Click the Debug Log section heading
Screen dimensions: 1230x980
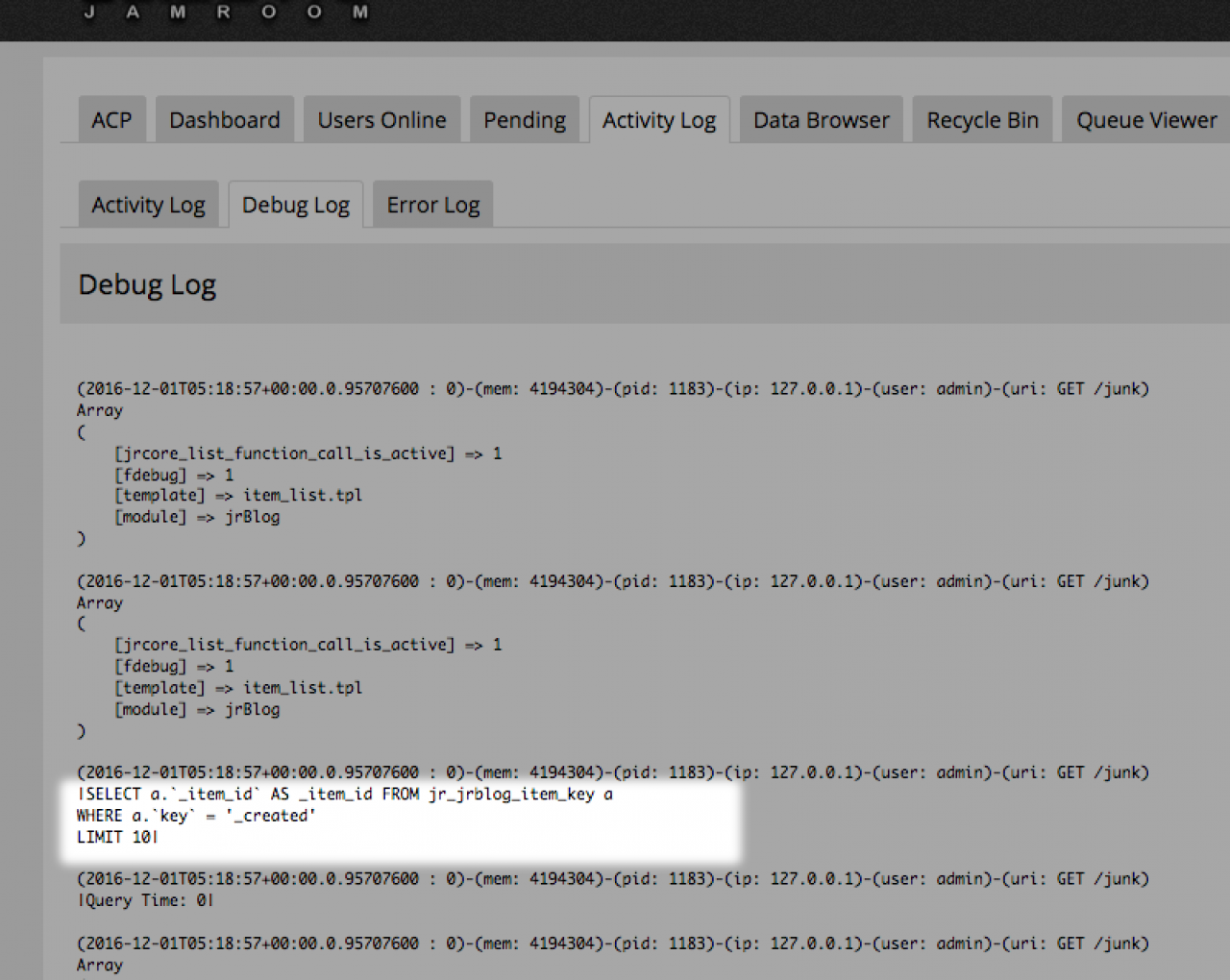coord(147,284)
